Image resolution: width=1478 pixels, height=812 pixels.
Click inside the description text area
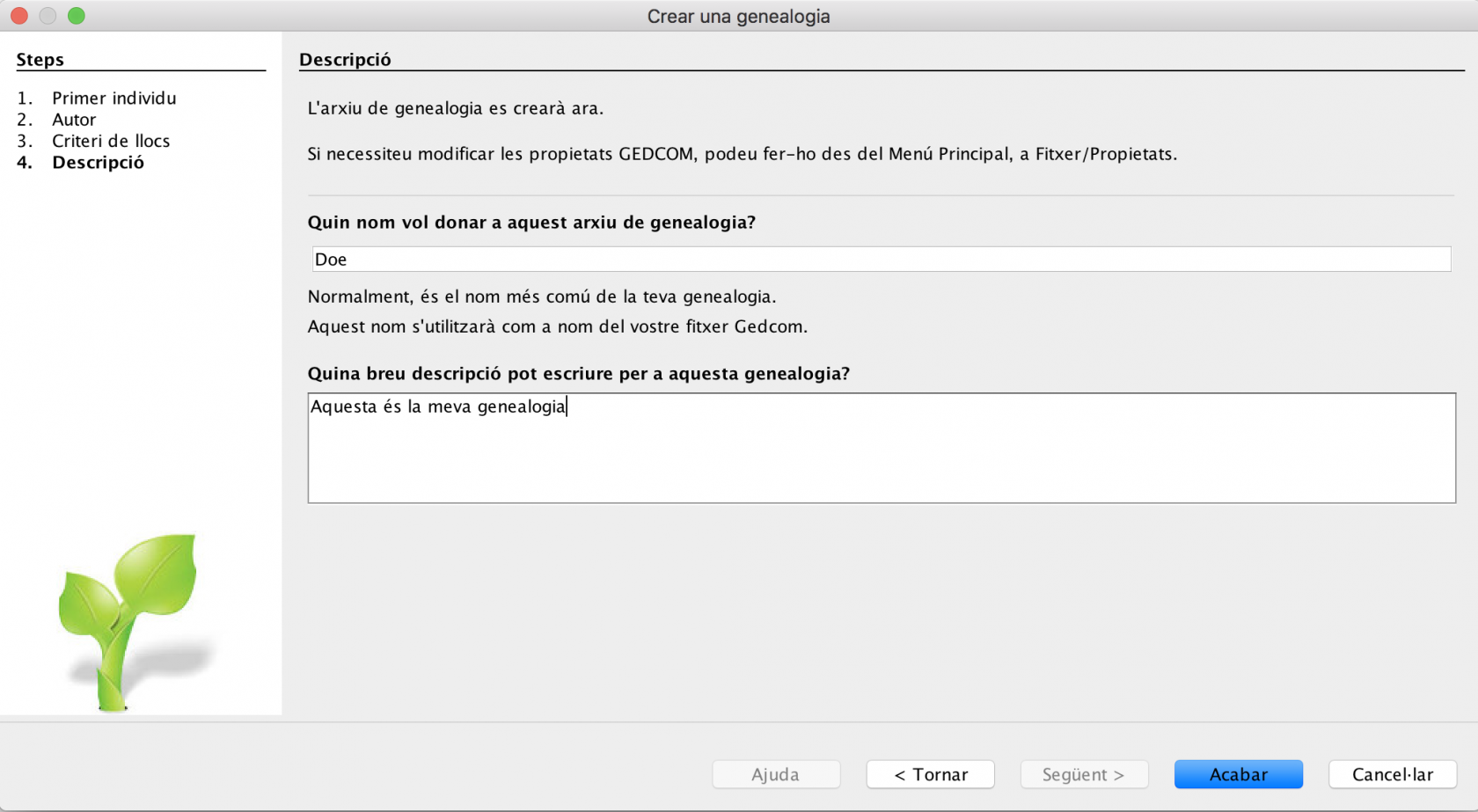pos(882,448)
